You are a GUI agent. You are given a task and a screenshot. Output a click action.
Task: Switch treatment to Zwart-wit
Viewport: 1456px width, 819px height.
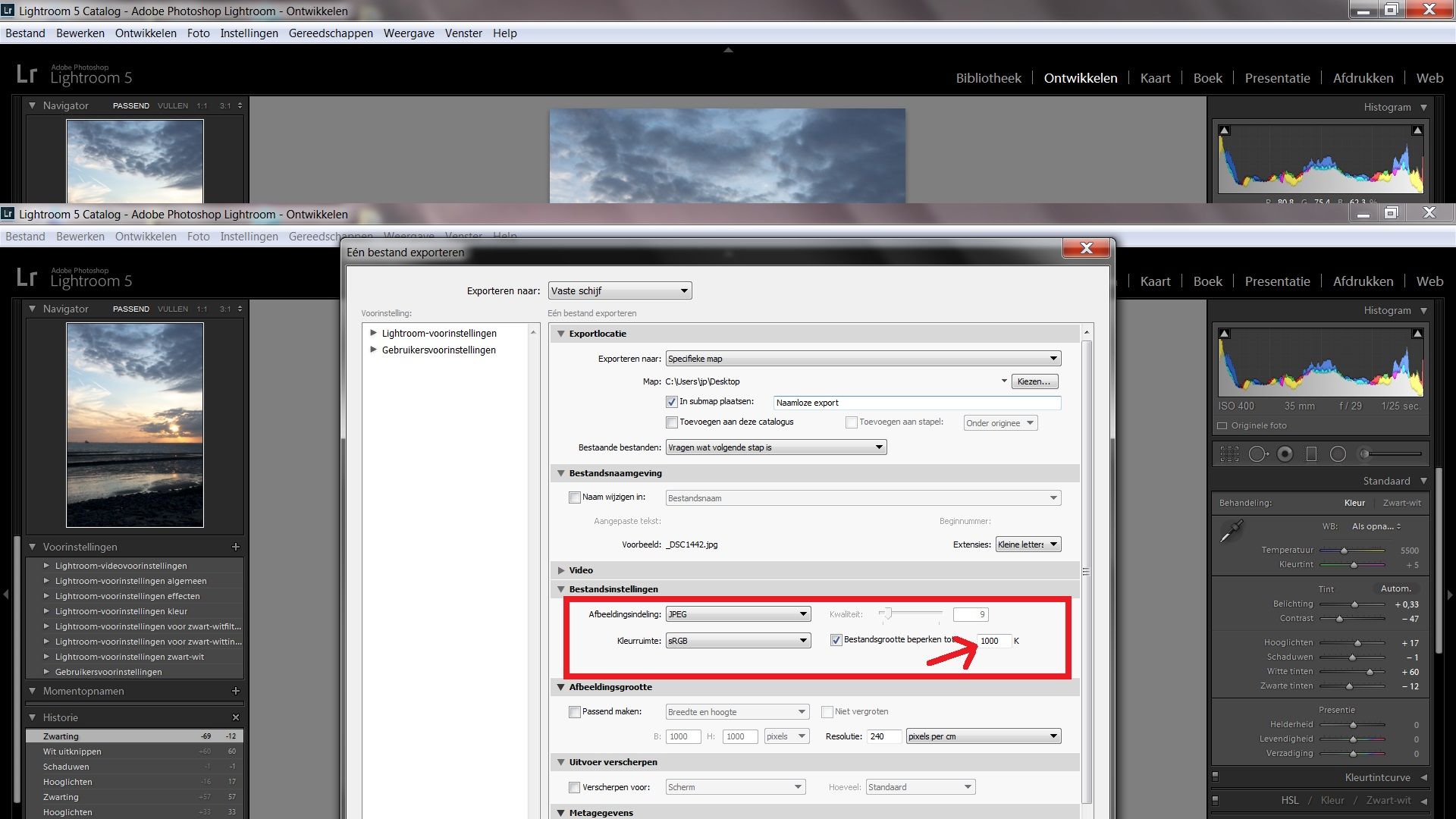(1401, 503)
